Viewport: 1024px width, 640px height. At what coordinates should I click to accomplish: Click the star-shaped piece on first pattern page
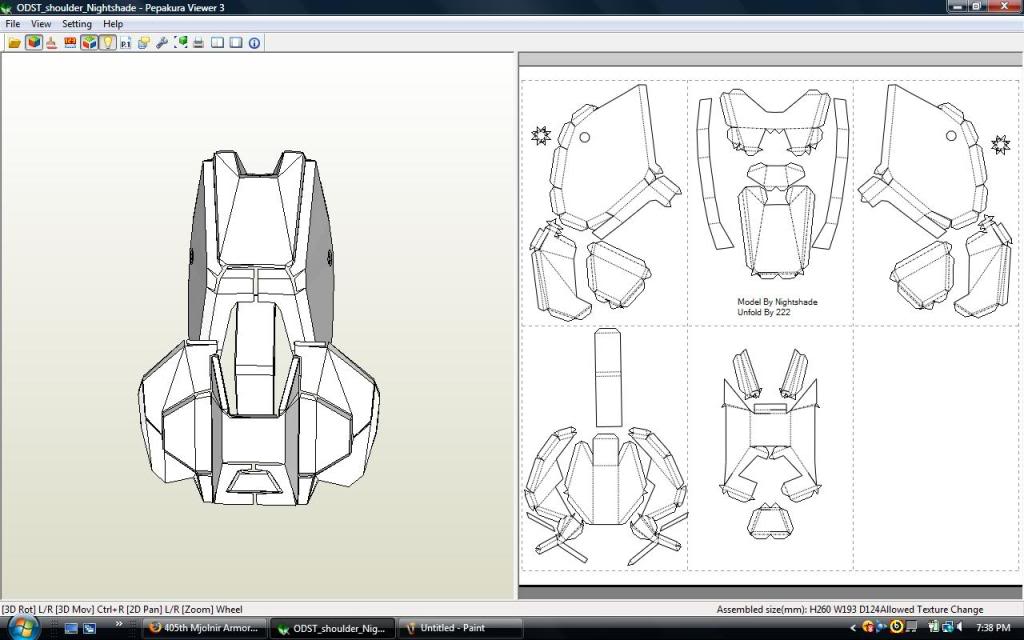(x=541, y=135)
